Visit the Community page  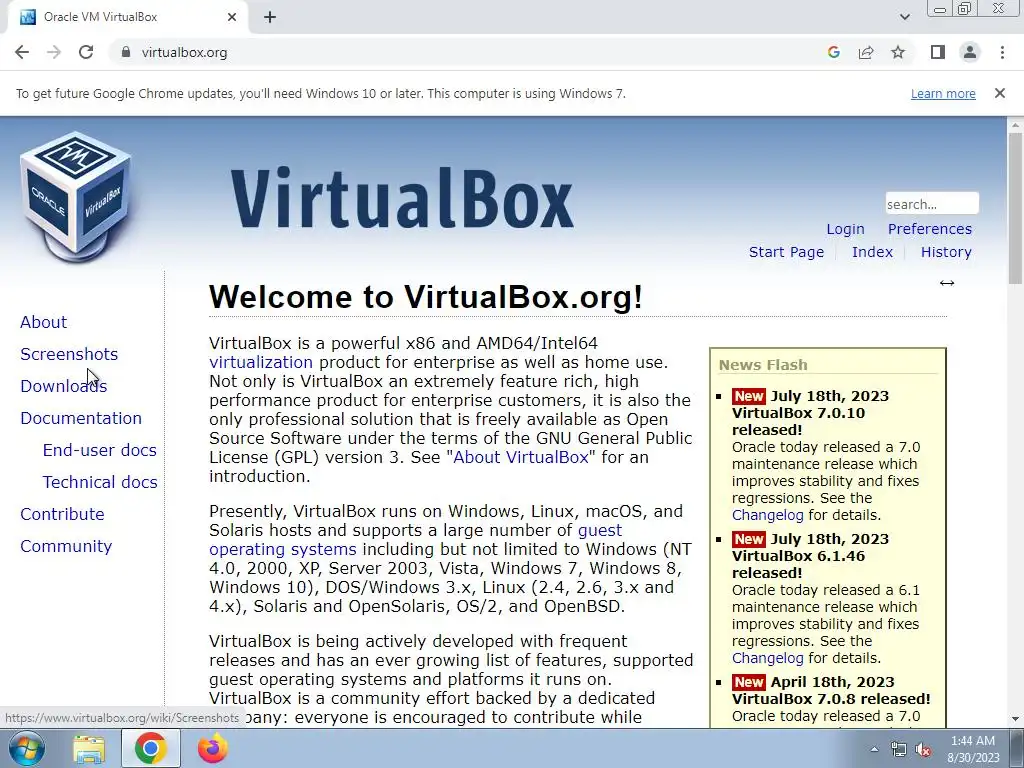pyautogui.click(x=66, y=546)
